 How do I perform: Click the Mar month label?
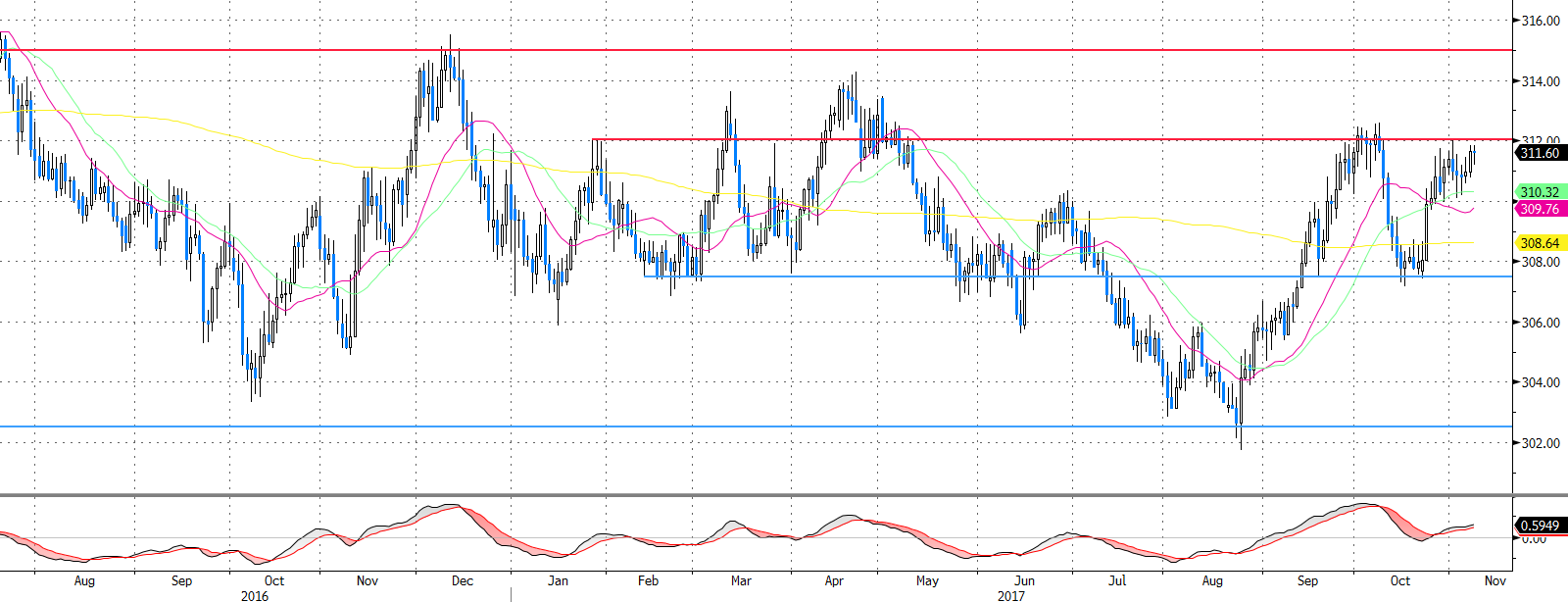[741, 580]
